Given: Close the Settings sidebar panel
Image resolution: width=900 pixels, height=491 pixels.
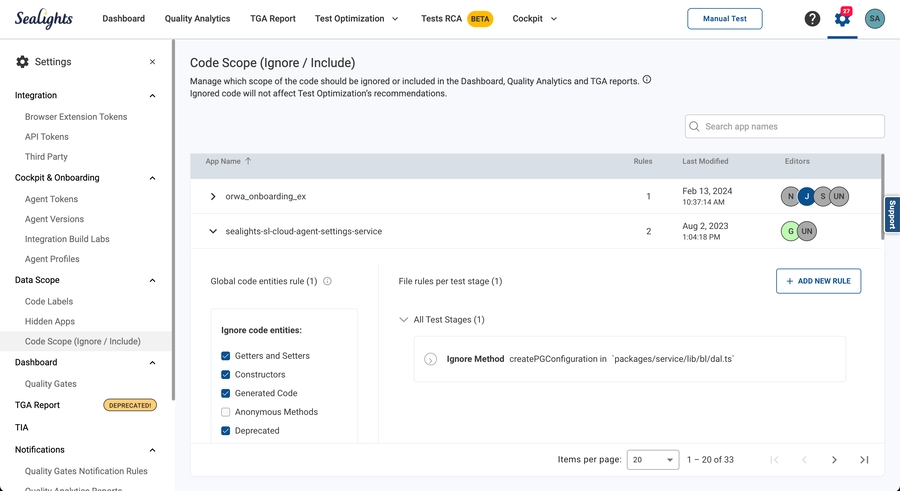Looking at the screenshot, I should point(152,62).
